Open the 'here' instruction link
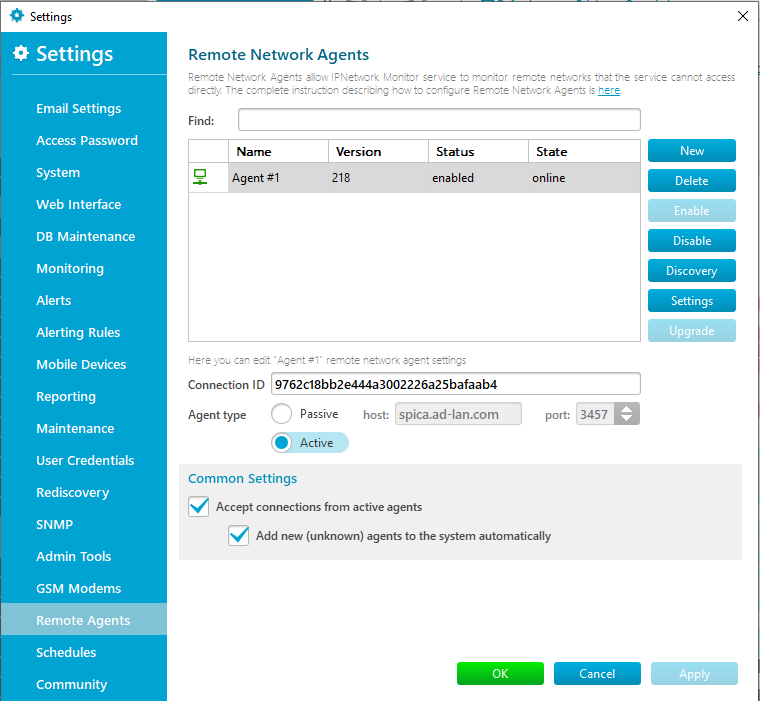This screenshot has height=701, width=760. click(x=609, y=90)
